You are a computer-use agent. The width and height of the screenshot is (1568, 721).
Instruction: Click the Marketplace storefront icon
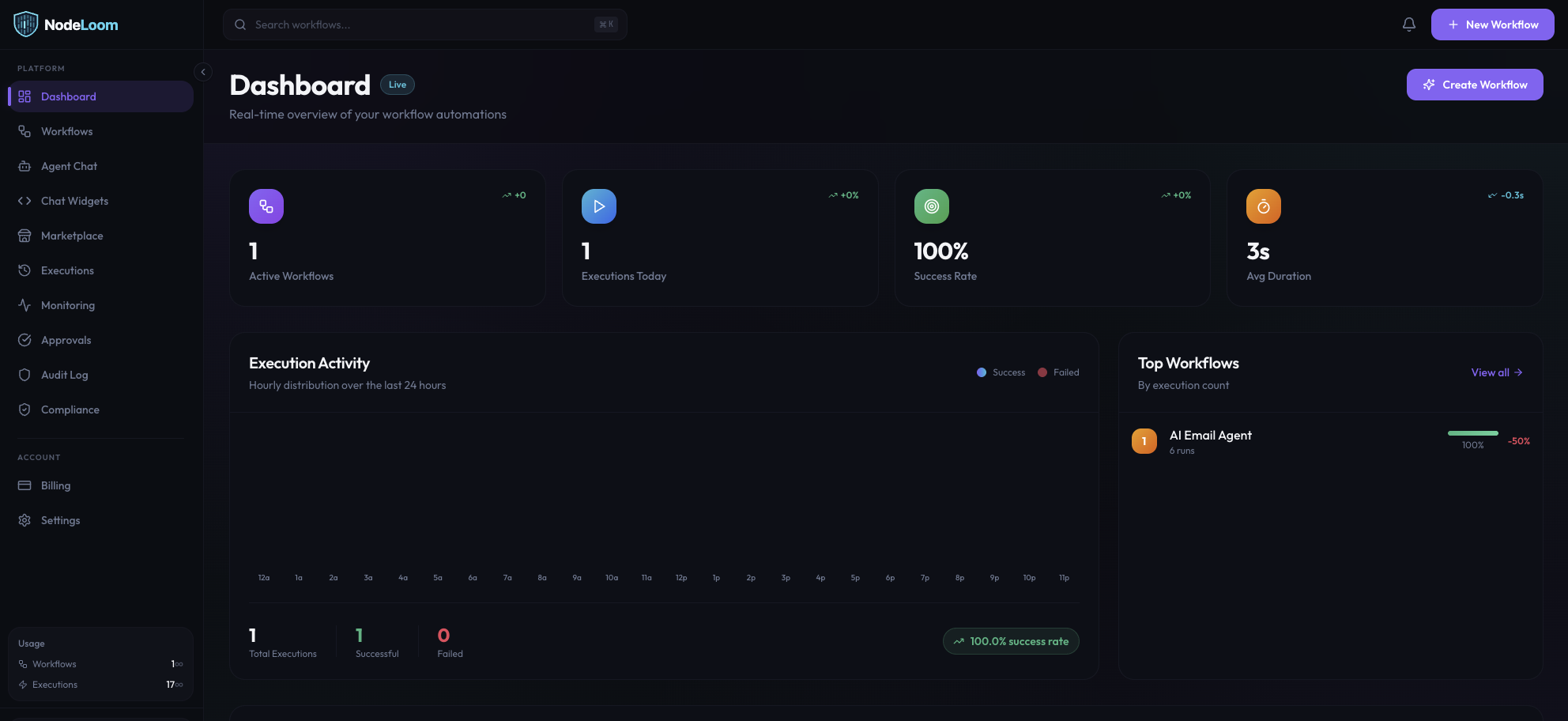(24, 236)
